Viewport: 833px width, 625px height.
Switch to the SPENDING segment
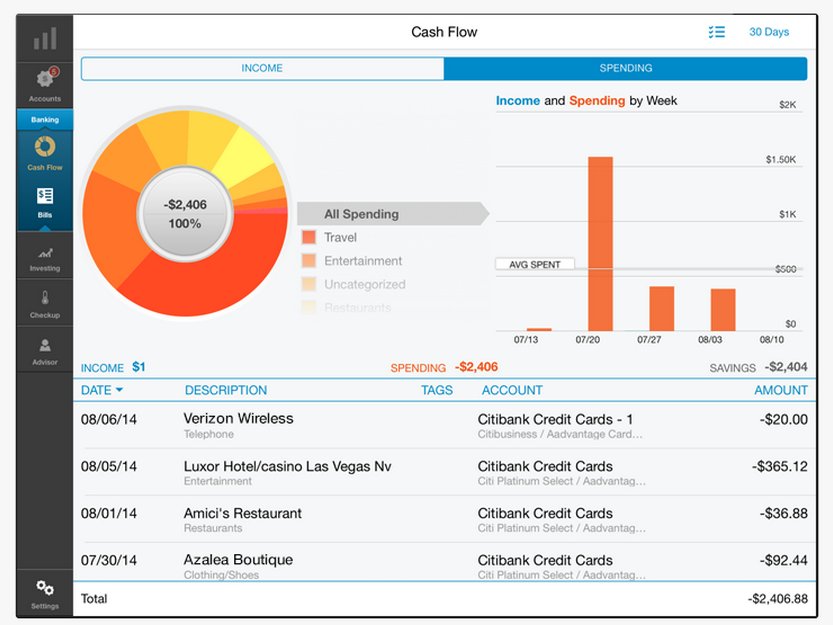click(x=625, y=68)
